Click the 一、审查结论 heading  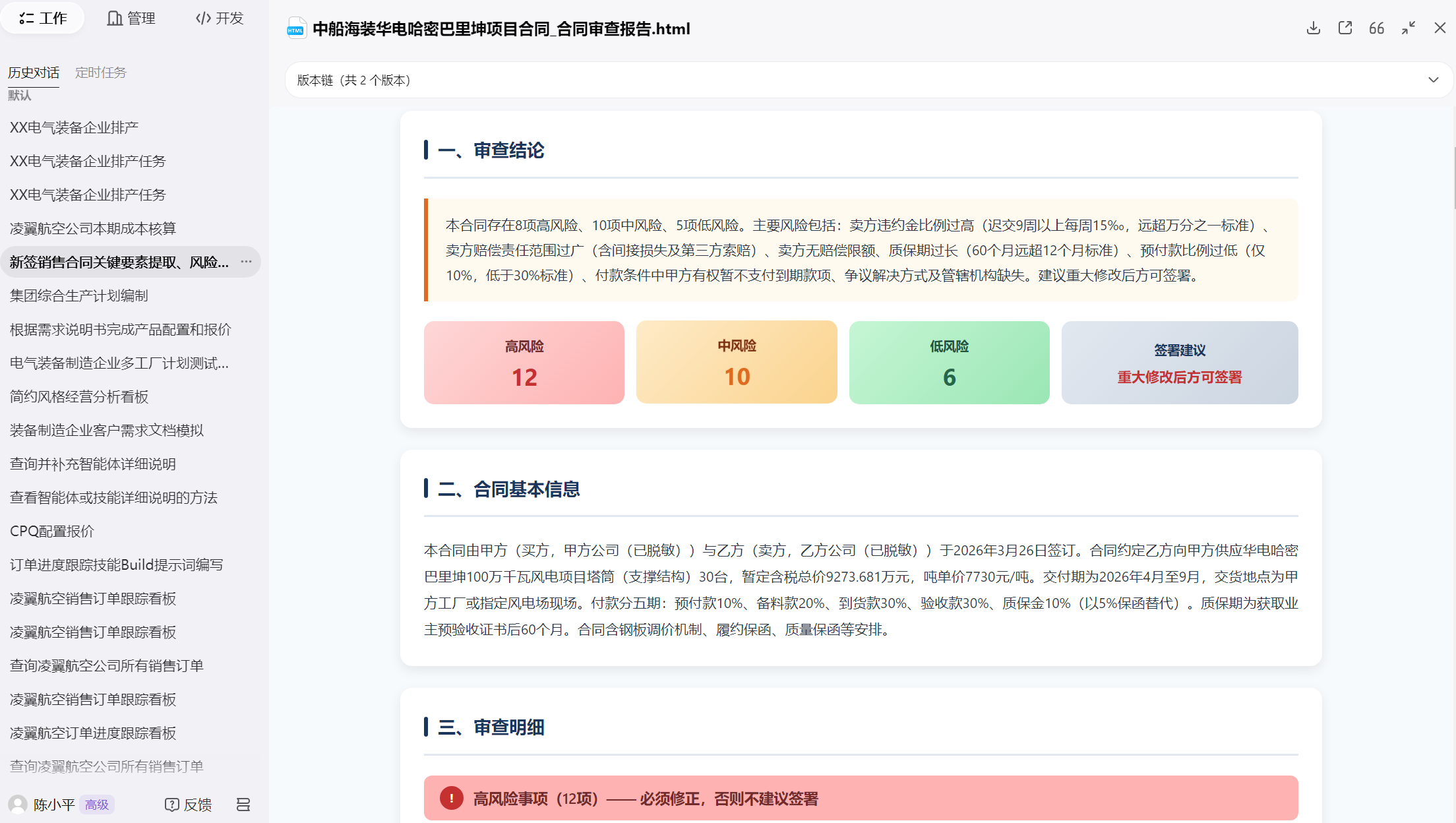491,150
